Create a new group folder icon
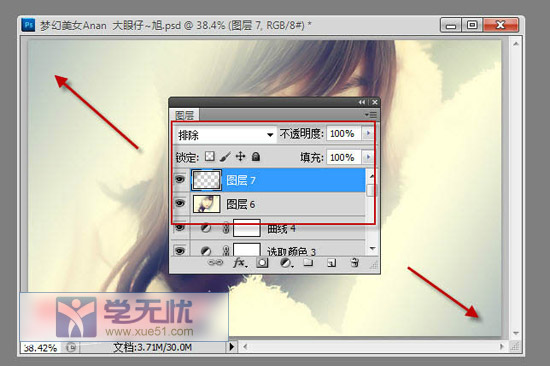The height and width of the screenshot is (366, 550). pos(308,262)
